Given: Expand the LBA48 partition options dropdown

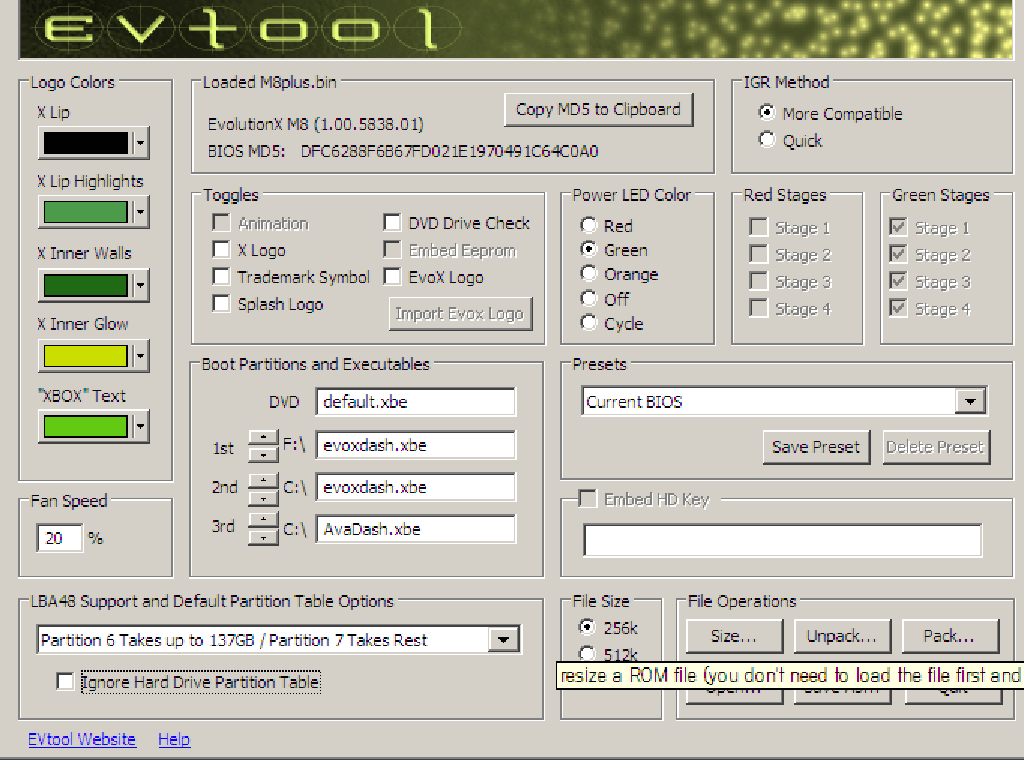Looking at the screenshot, I should (x=504, y=639).
